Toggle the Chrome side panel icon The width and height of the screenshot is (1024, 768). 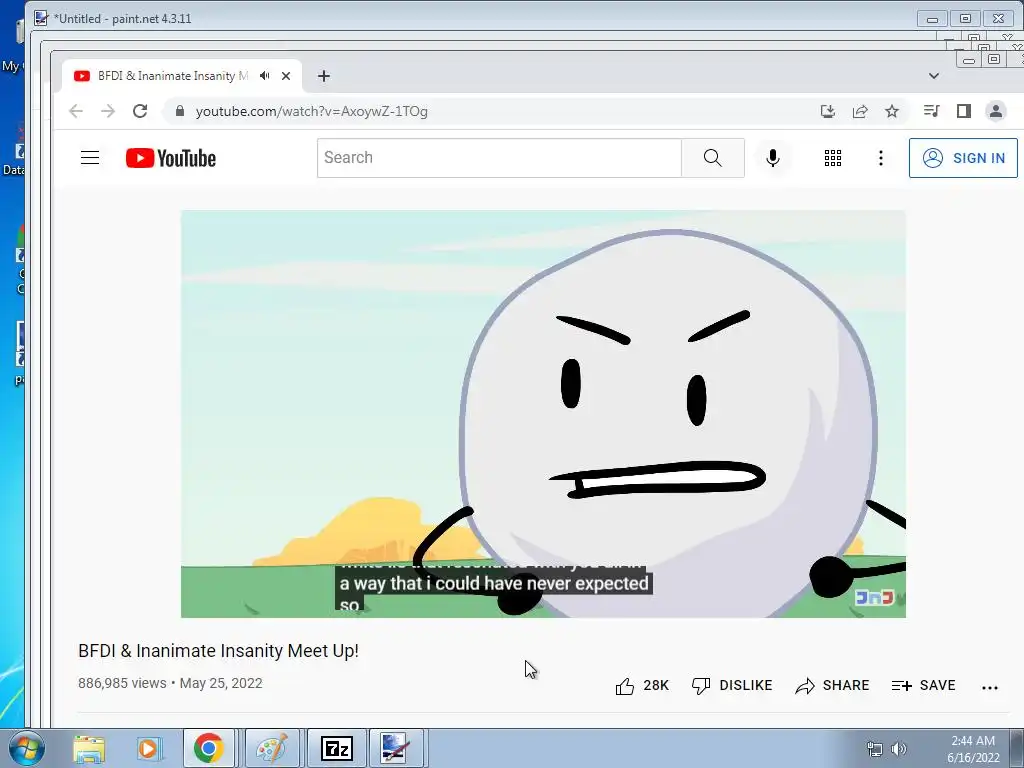click(963, 111)
